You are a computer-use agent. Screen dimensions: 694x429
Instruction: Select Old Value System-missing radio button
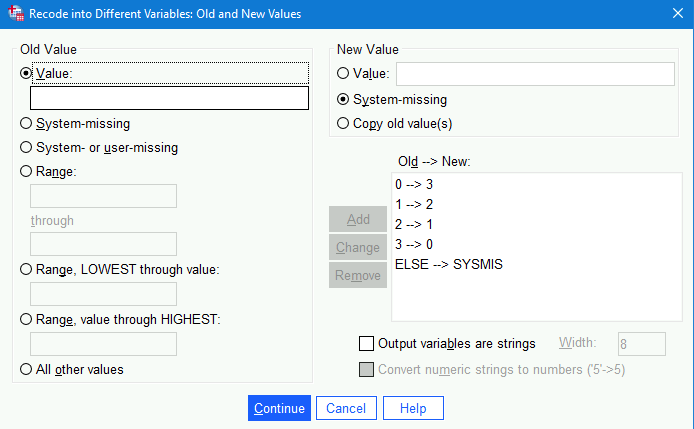[26, 123]
